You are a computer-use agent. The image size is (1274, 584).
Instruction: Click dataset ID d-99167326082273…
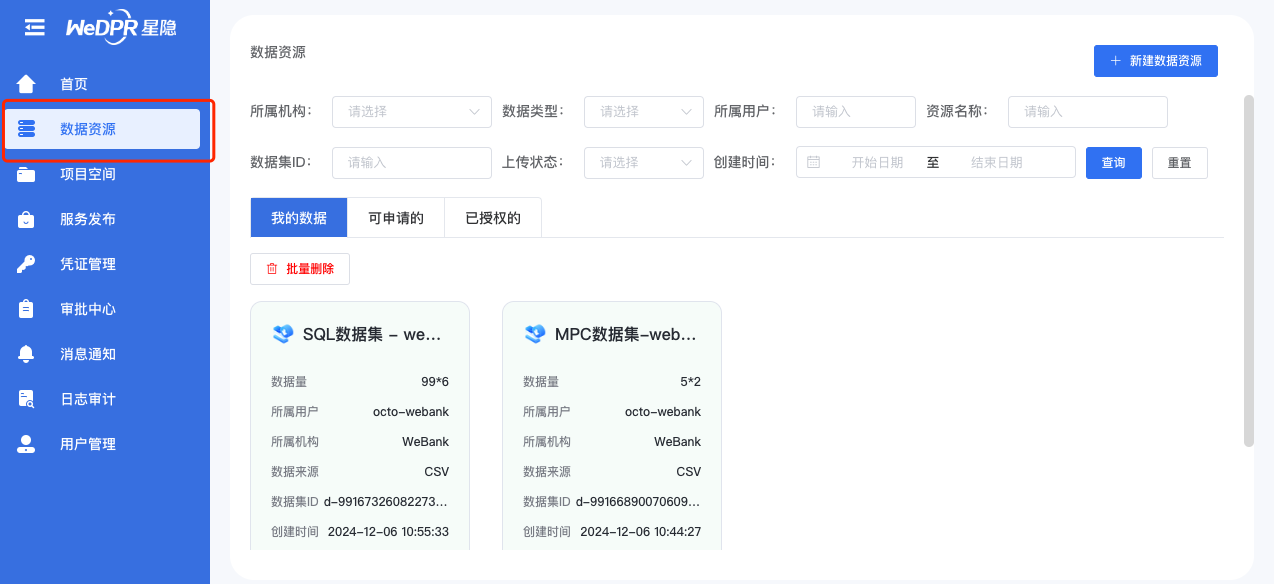(x=386, y=502)
